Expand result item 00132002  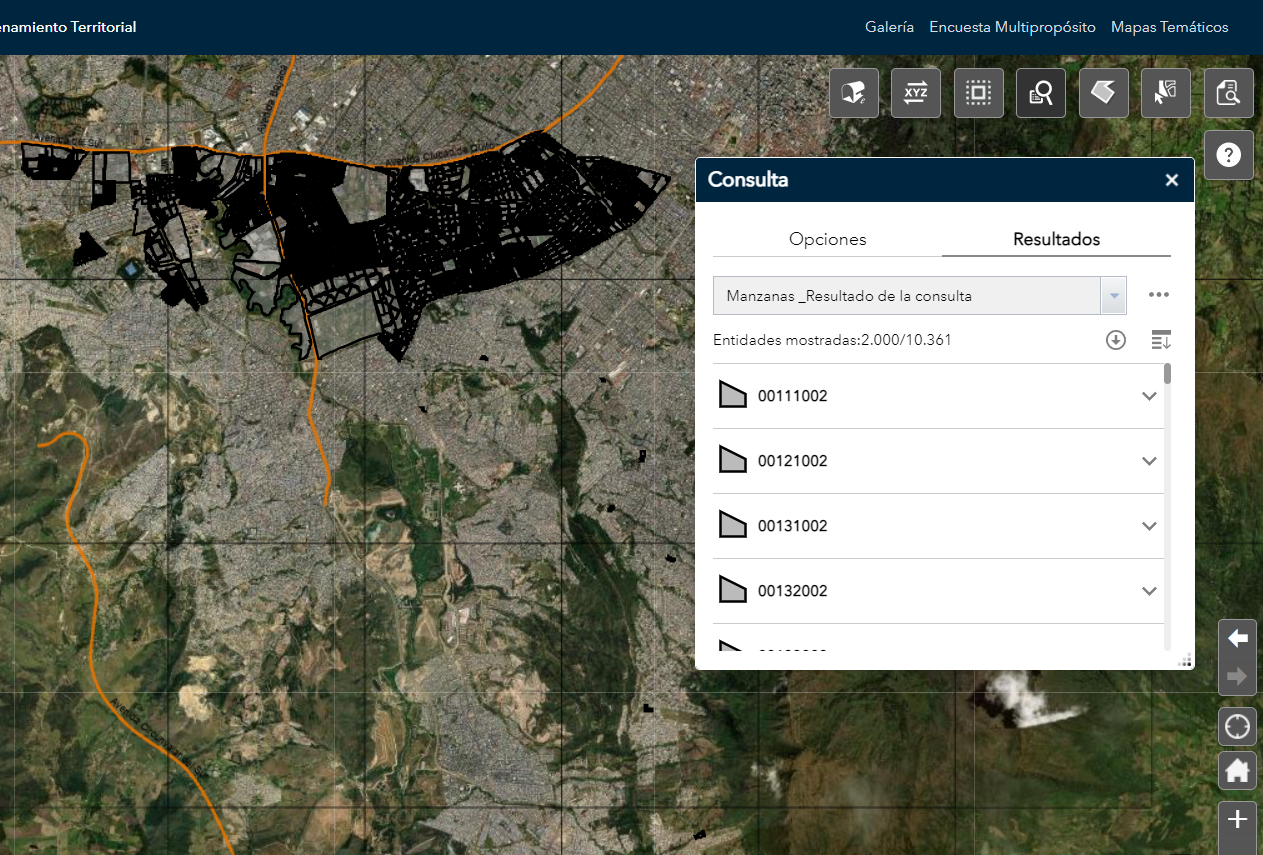click(1149, 591)
